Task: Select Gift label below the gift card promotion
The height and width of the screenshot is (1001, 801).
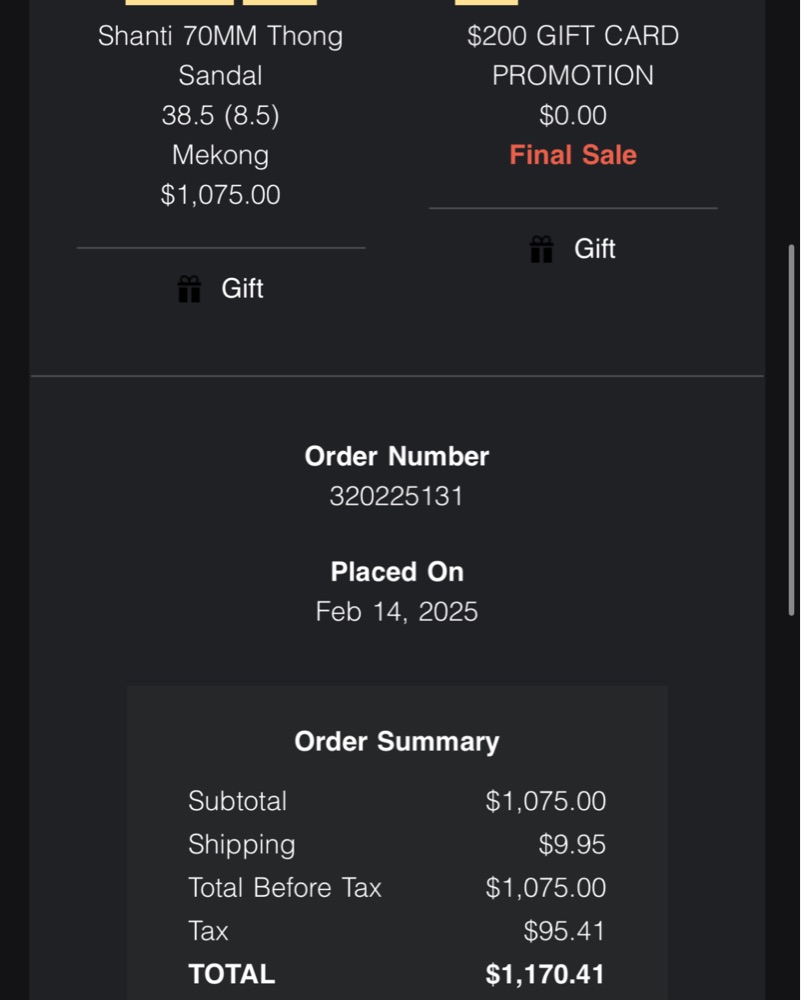Action: coord(594,249)
